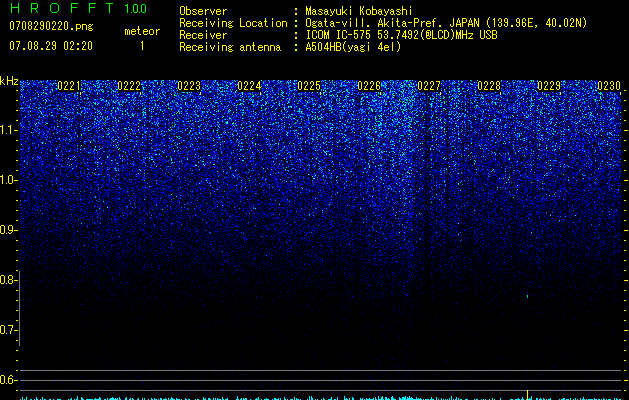Click the 0228 time marker
Image resolution: width=629 pixels, height=400 pixels.
coord(489,86)
